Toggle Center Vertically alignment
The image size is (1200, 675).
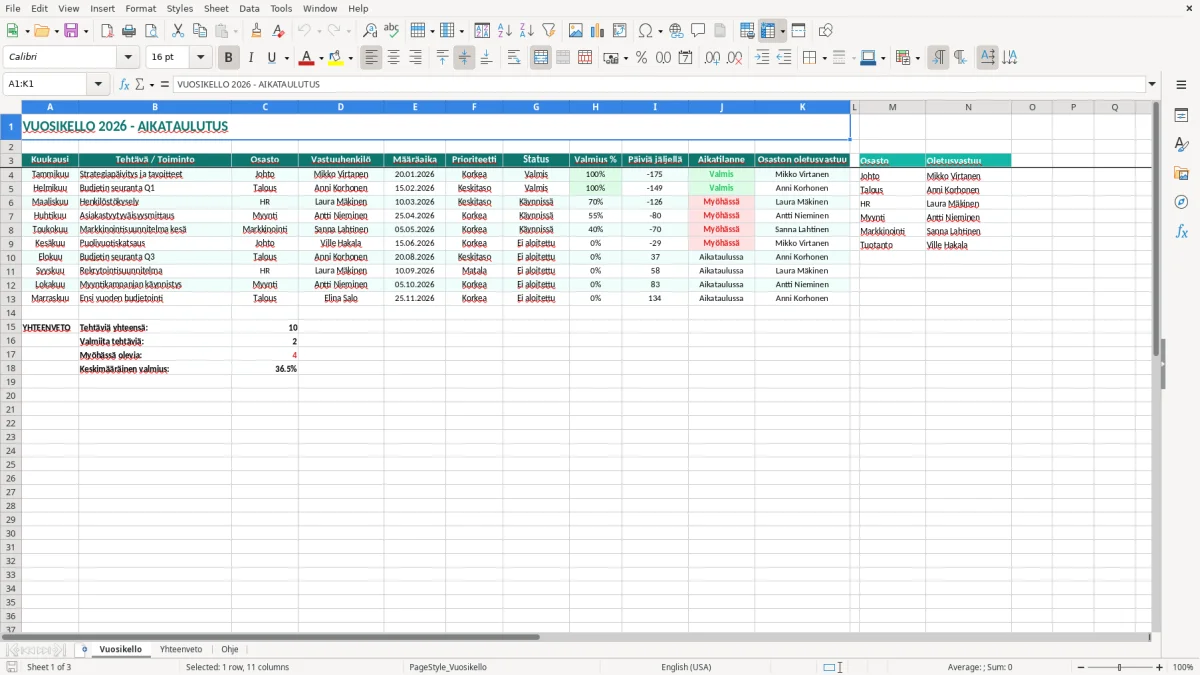(x=464, y=58)
